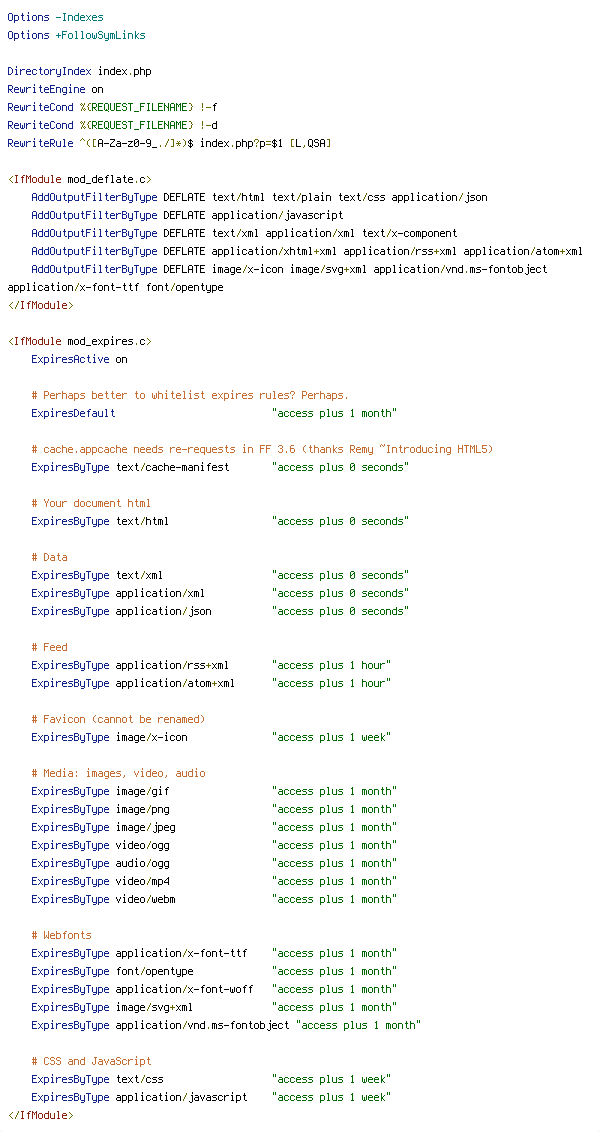Click the '# CSS and JavaScript' comment
This screenshot has height=1132, width=600.
pos(91,1061)
